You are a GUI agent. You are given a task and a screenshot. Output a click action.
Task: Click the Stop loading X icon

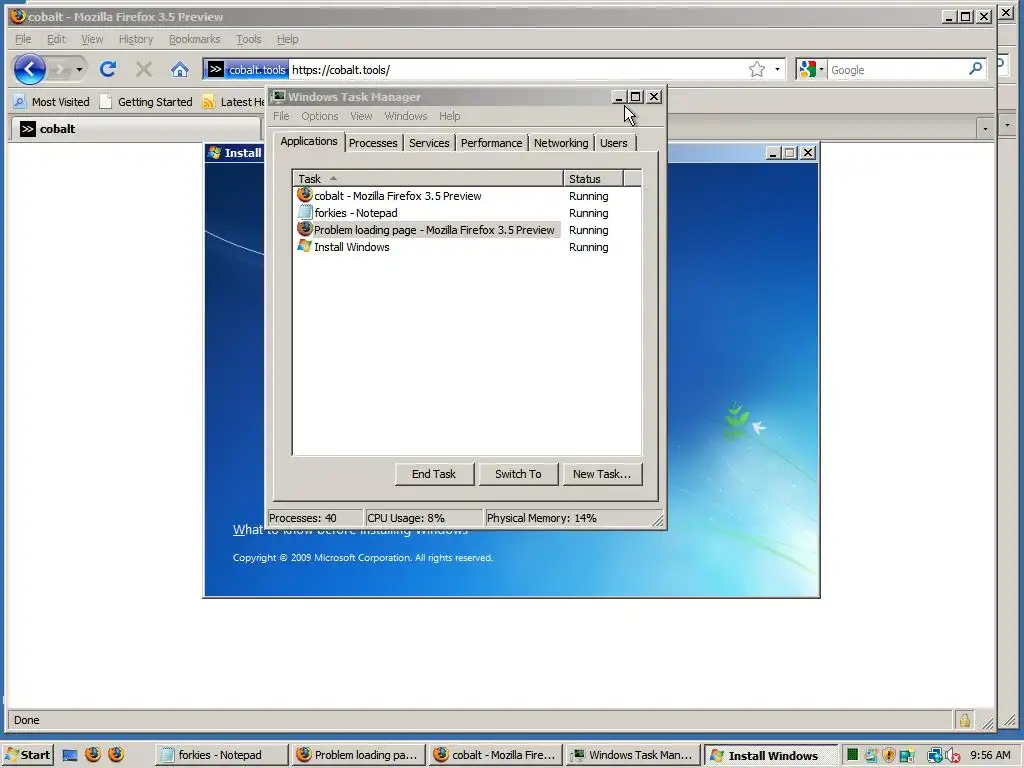[144, 69]
